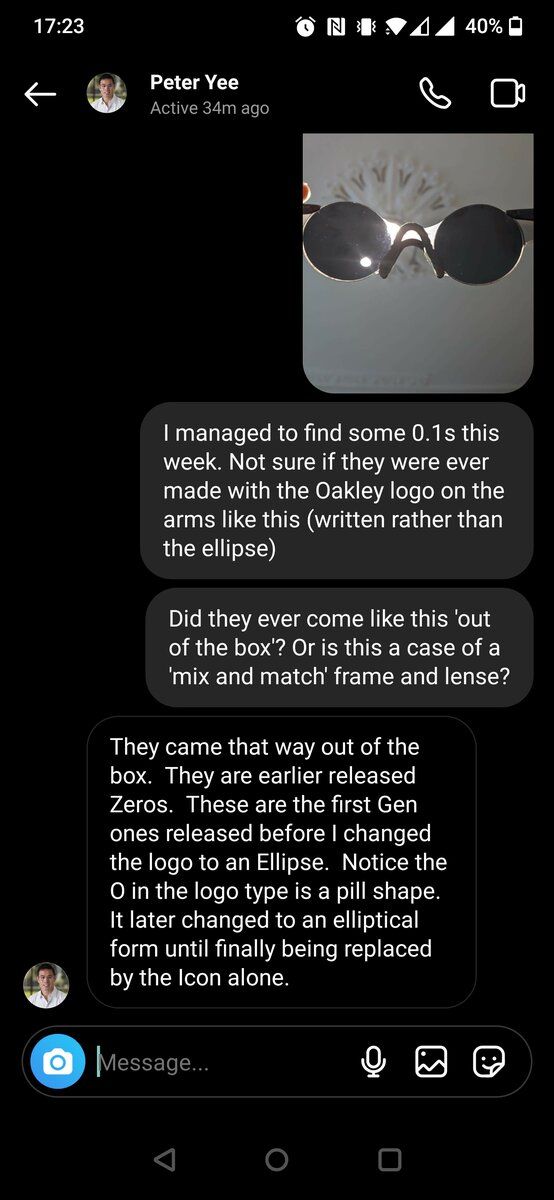Open the photo gallery picker icon
The image size is (554, 1200).
pos(431,1061)
